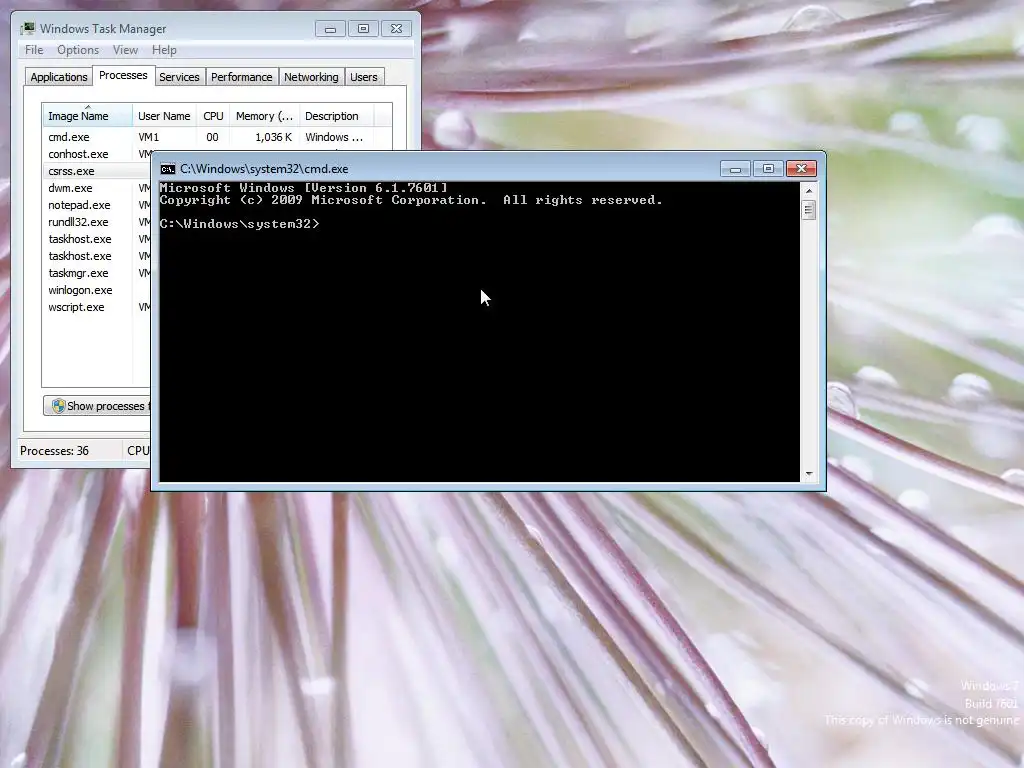The height and width of the screenshot is (768, 1024).
Task: Close the cmd.exe command prompt window
Action: pyautogui.click(x=801, y=169)
